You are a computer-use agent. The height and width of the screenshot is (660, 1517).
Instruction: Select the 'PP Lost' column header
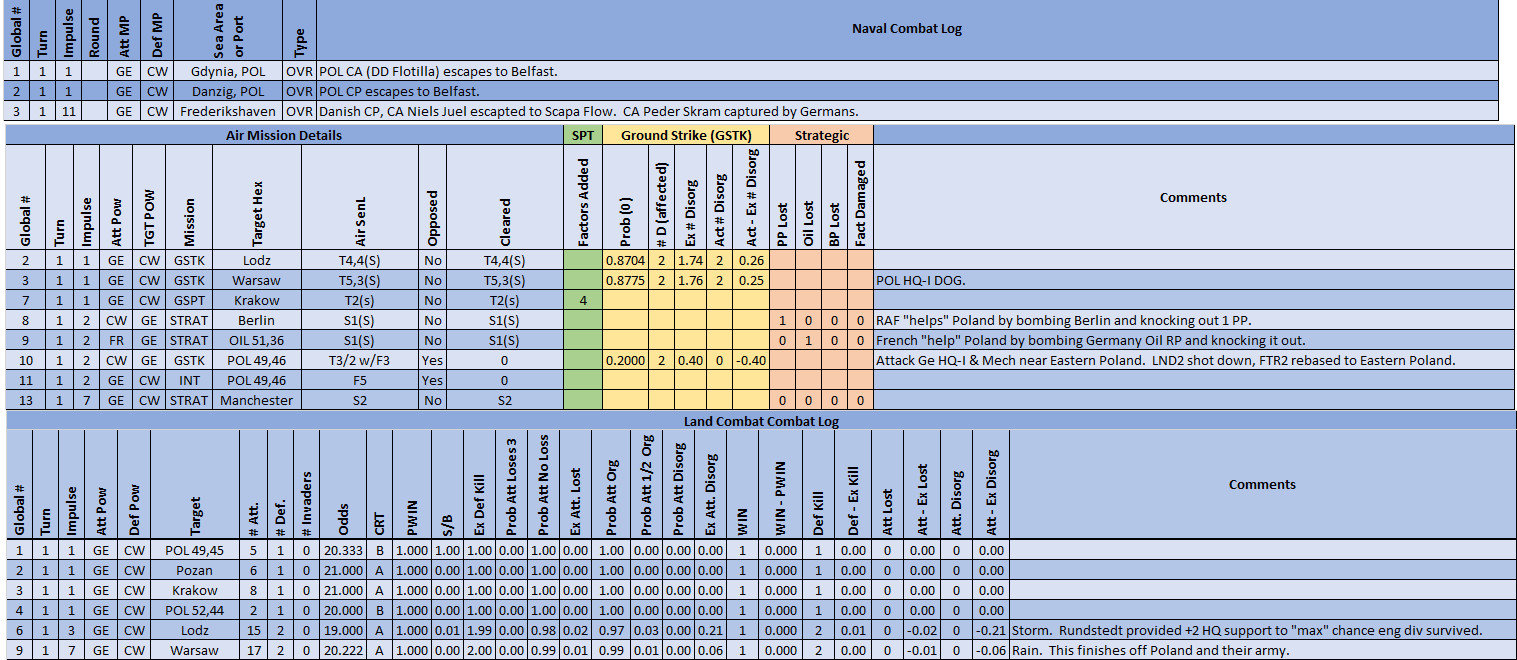click(x=782, y=198)
